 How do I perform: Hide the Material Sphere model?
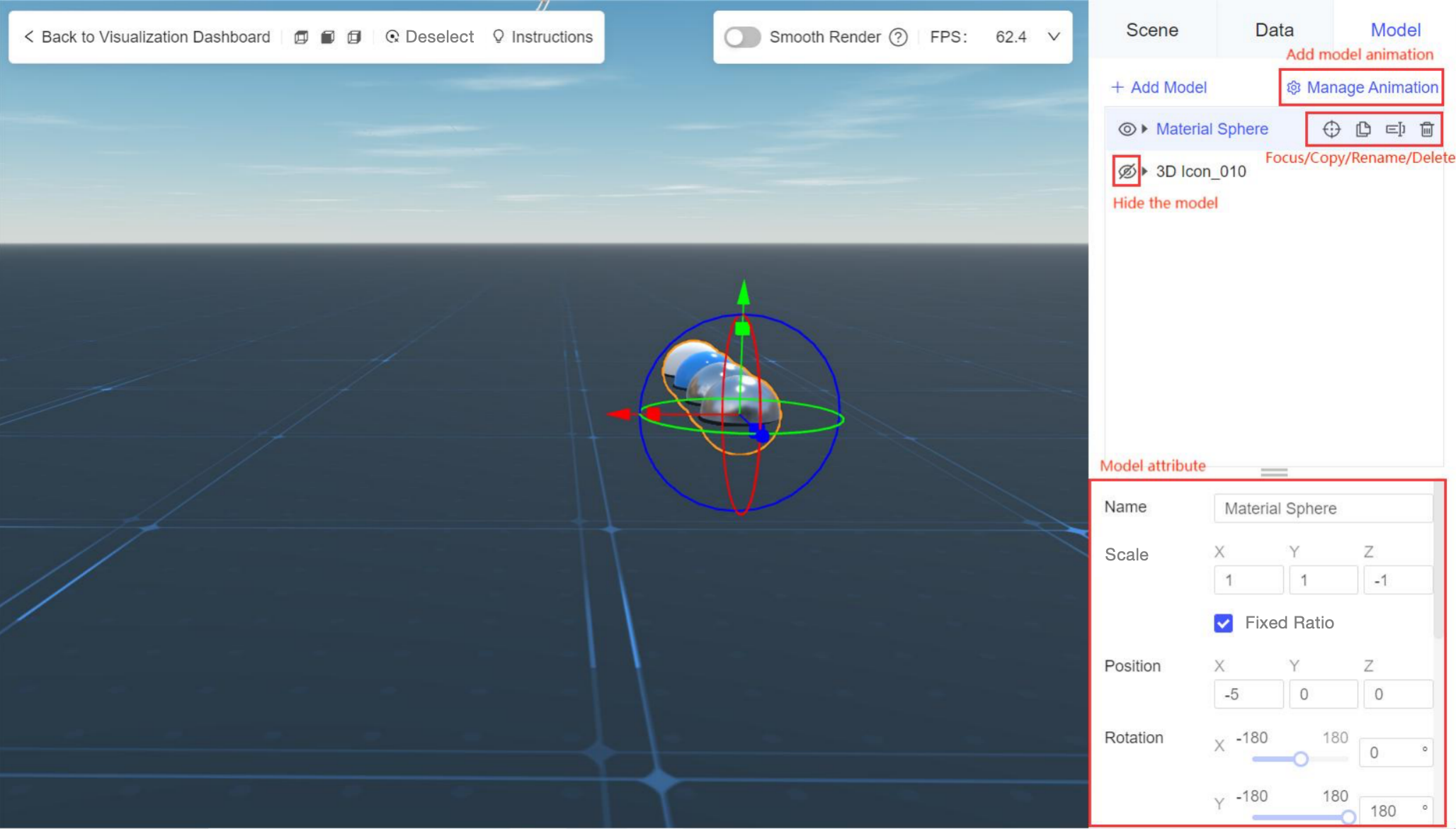[1126, 129]
